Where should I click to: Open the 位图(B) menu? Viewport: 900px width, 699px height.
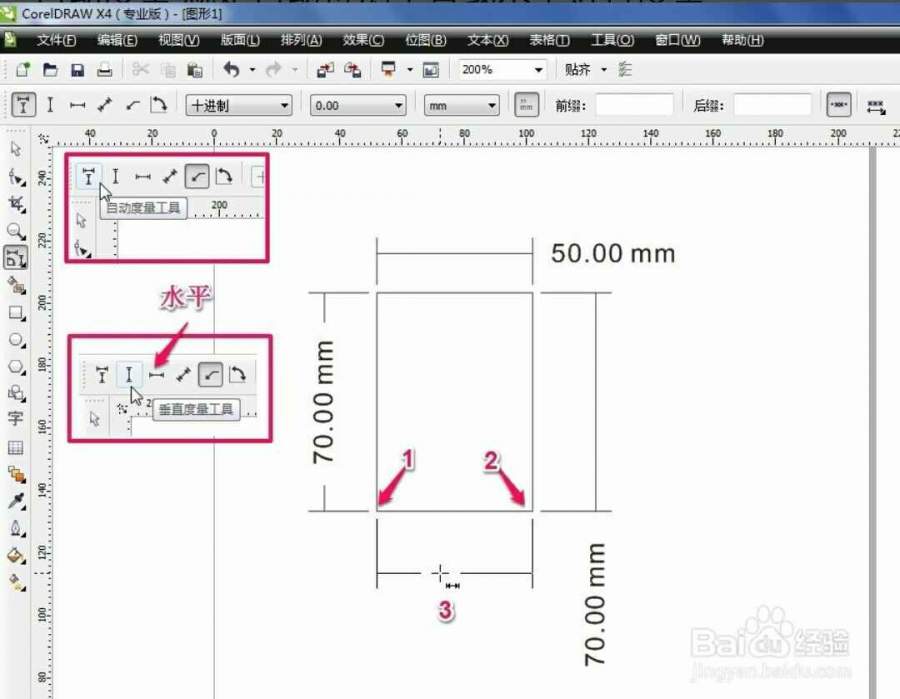[x=425, y=40]
